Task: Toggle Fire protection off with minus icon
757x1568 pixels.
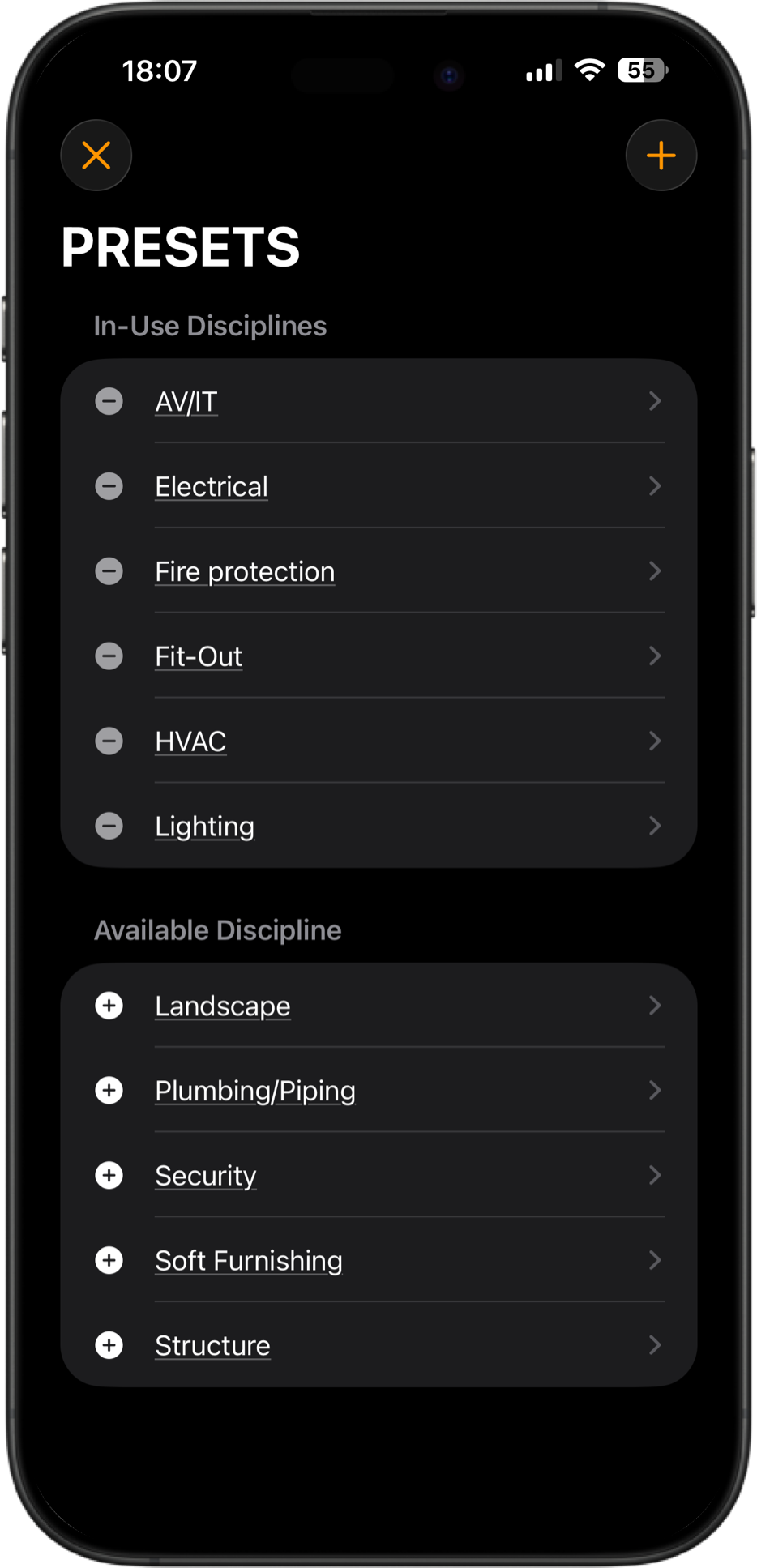Action: (109, 571)
